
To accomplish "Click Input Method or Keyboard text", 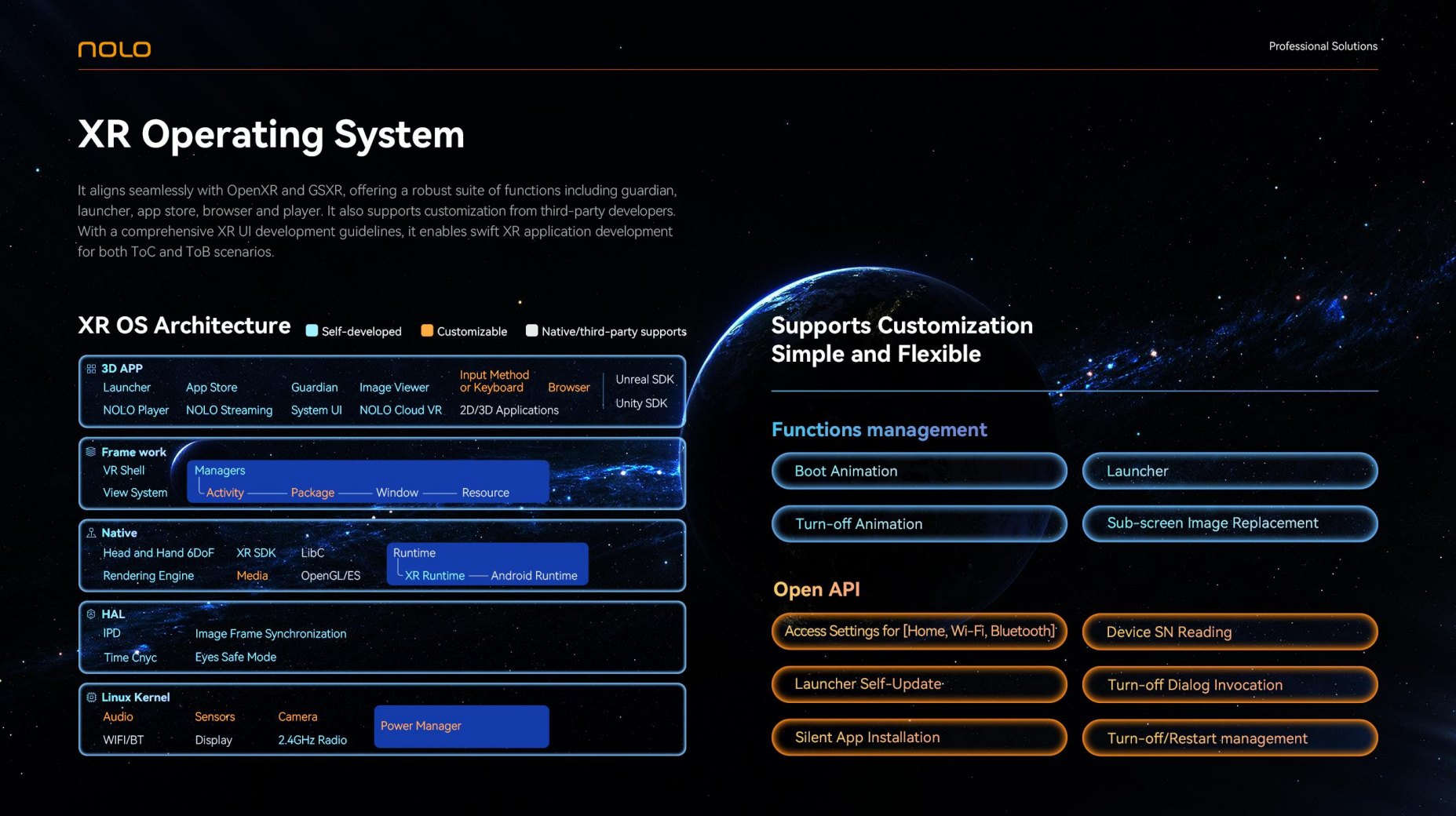I will (x=494, y=381).
